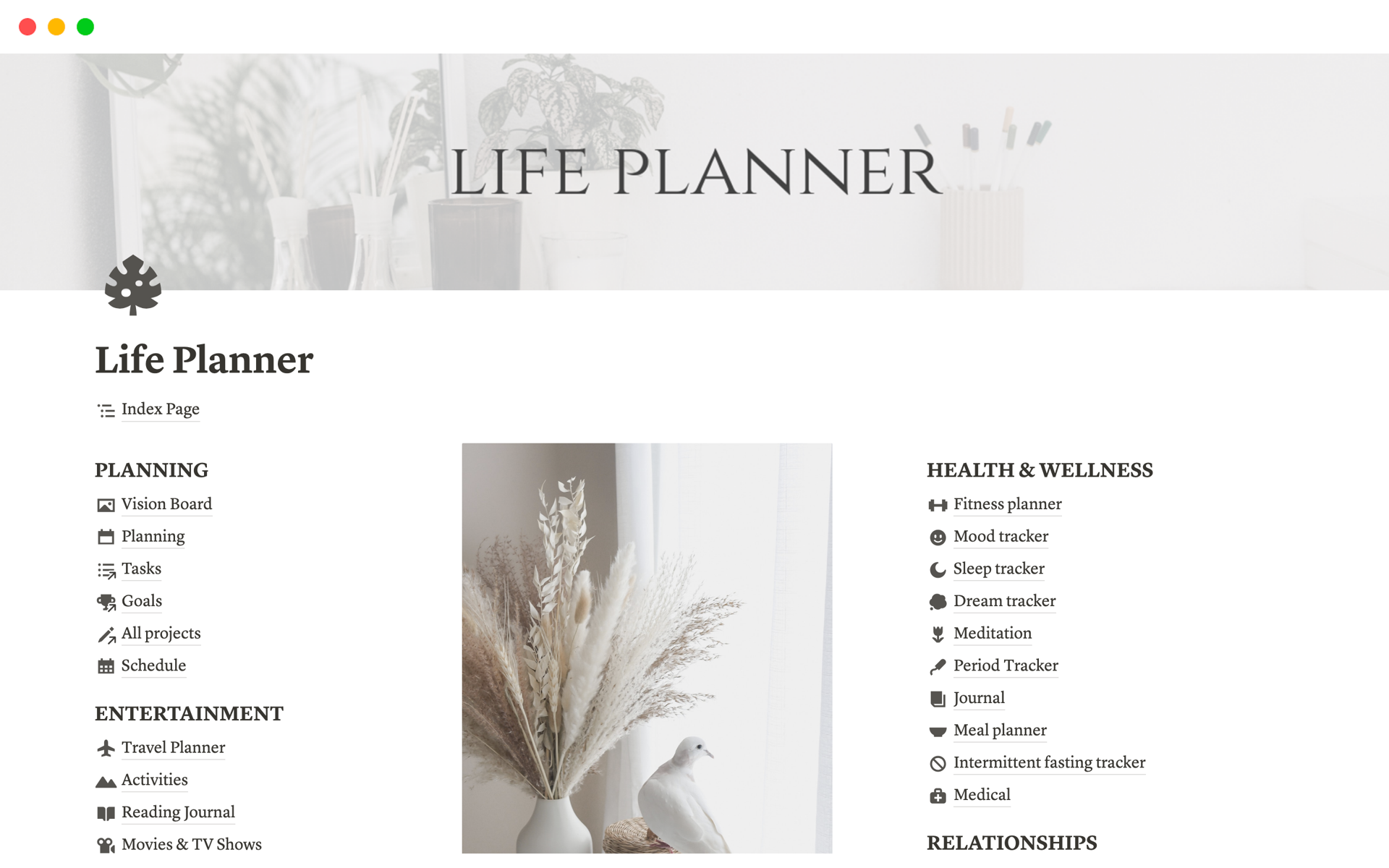
Task: Select the Dream tracker section
Action: (1004, 601)
